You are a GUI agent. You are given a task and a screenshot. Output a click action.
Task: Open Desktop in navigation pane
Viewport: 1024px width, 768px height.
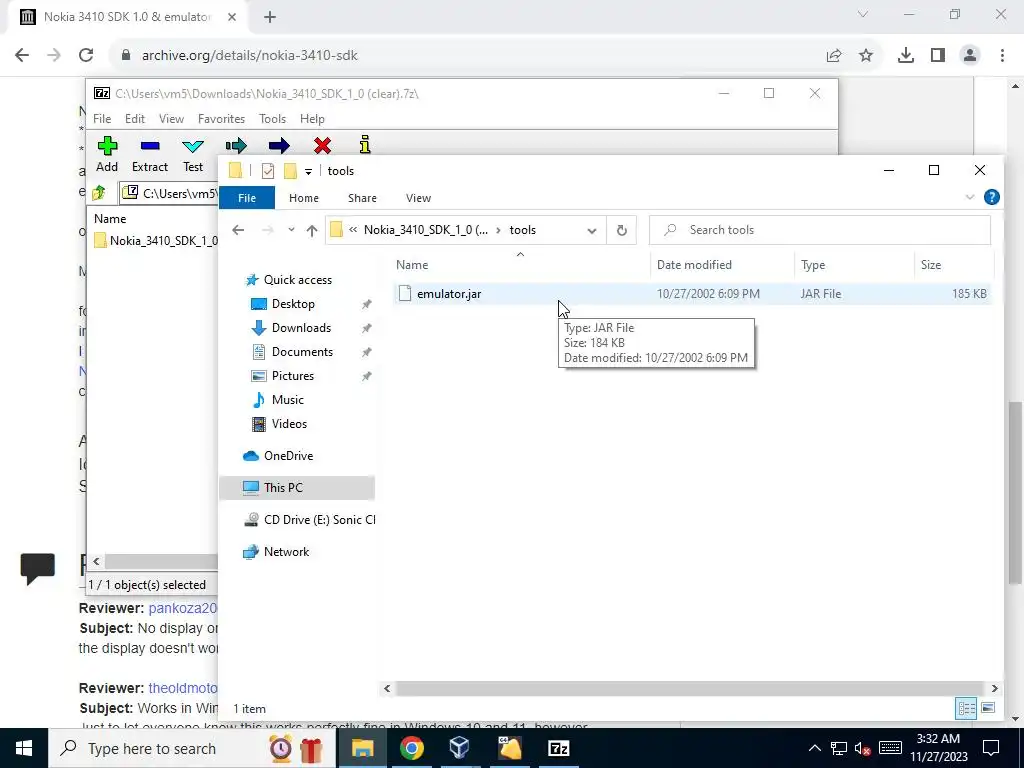coord(293,304)
